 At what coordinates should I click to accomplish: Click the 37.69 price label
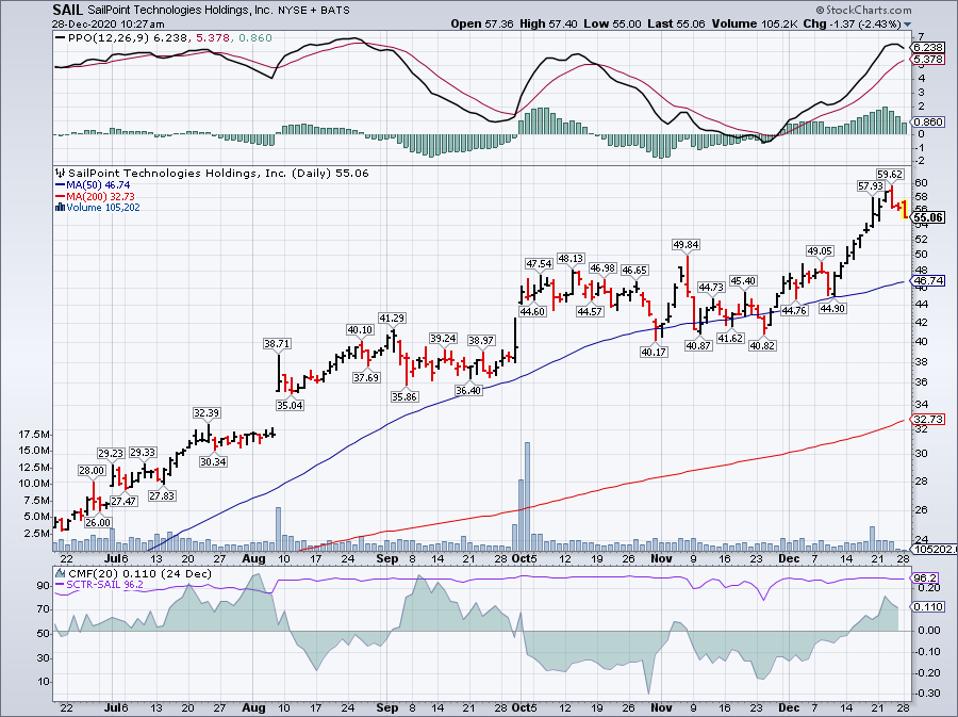[366, 377]
